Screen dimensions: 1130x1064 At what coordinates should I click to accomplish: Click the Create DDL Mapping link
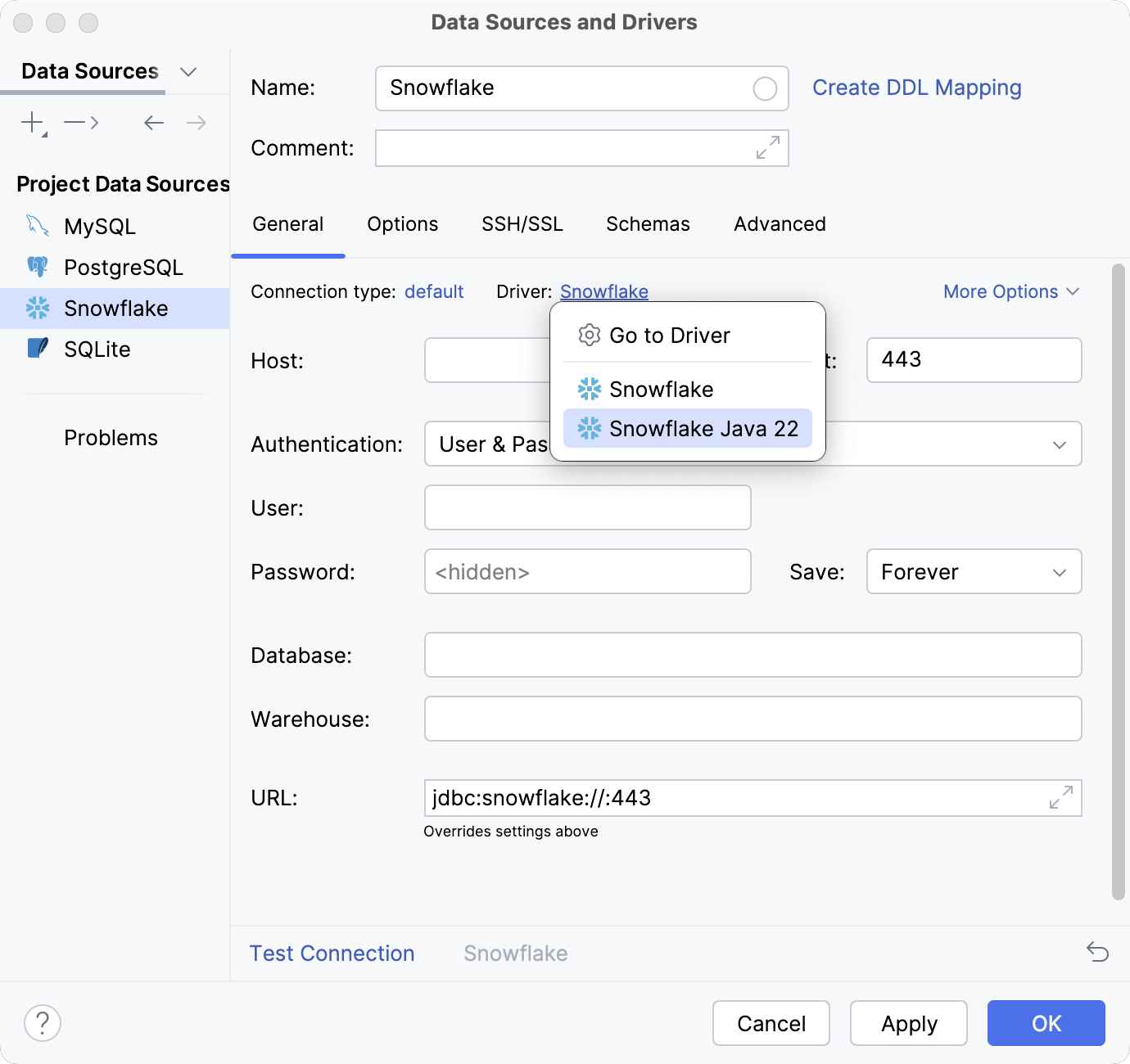click(916, 88)
